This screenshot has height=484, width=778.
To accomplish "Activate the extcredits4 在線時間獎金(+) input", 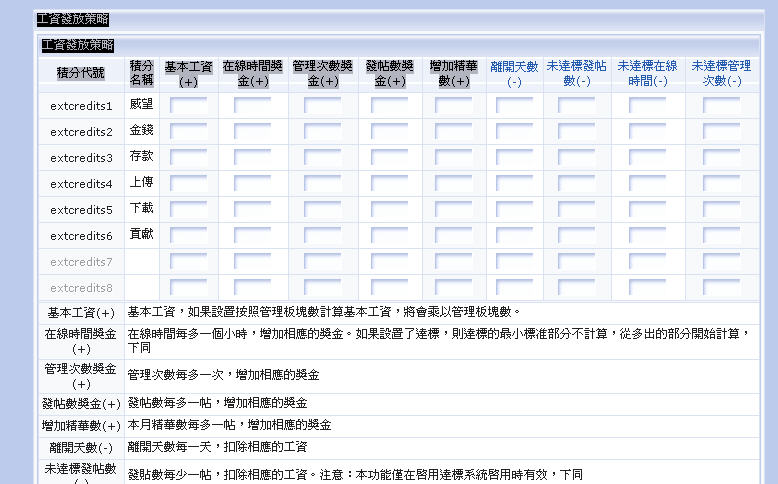I will coord(253,184).
